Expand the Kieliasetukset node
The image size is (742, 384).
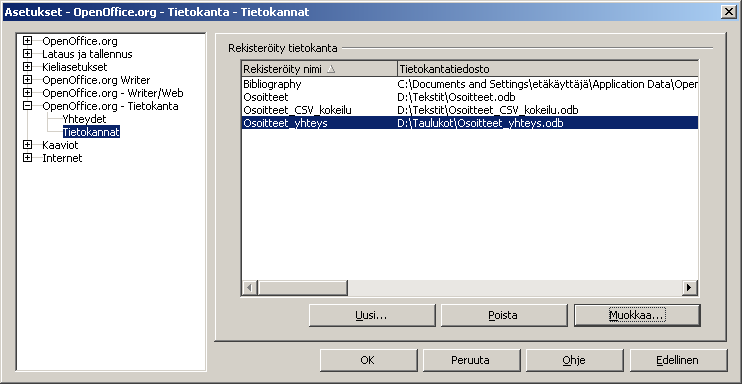[27, 67]
